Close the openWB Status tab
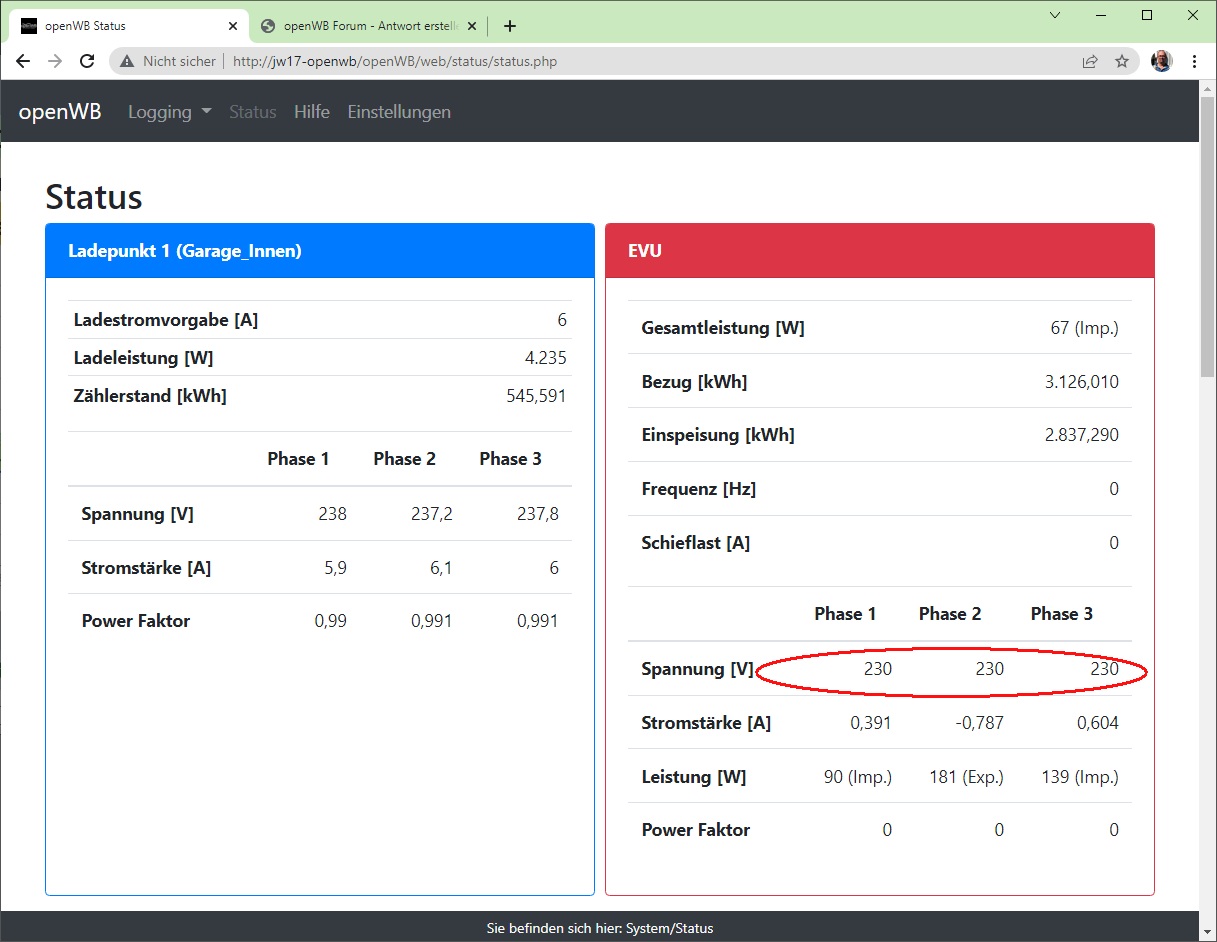The height and width of the screenshot is (942, 1217). [233, 26]
